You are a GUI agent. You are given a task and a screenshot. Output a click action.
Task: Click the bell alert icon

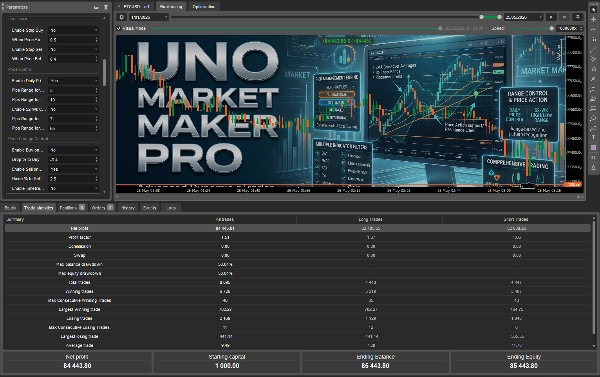593,167
